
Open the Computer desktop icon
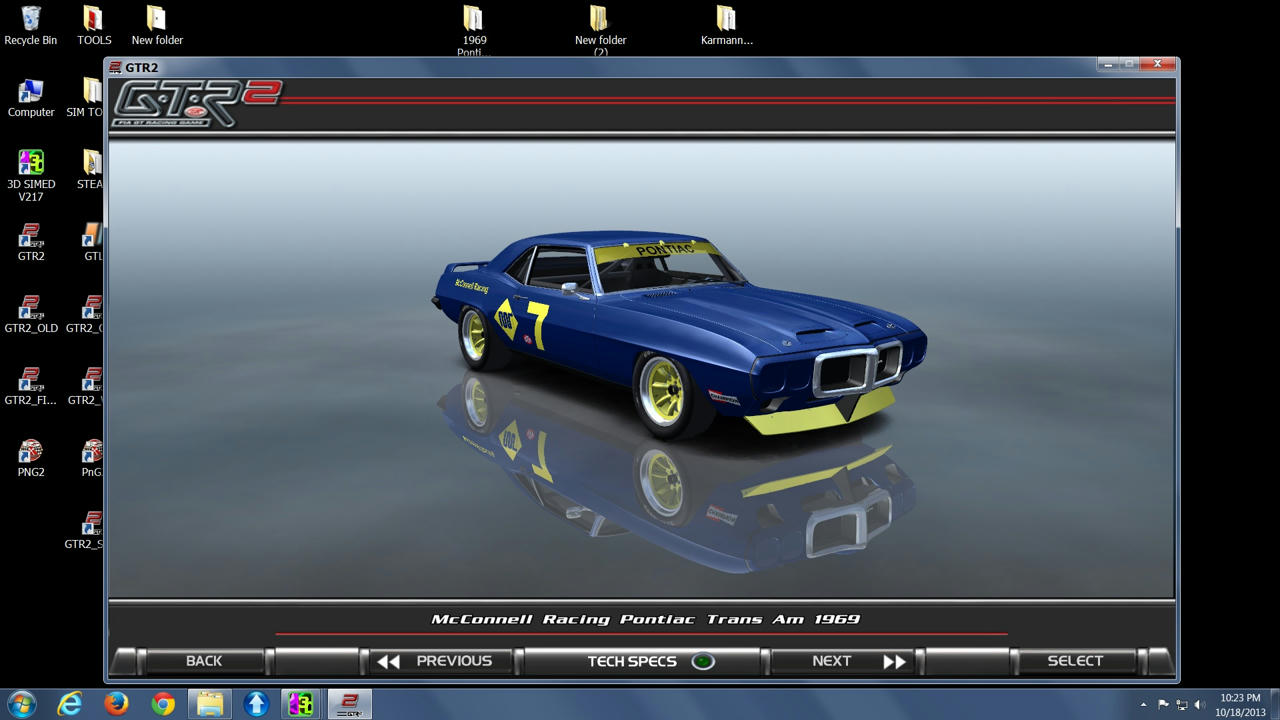tap(31, 98)
